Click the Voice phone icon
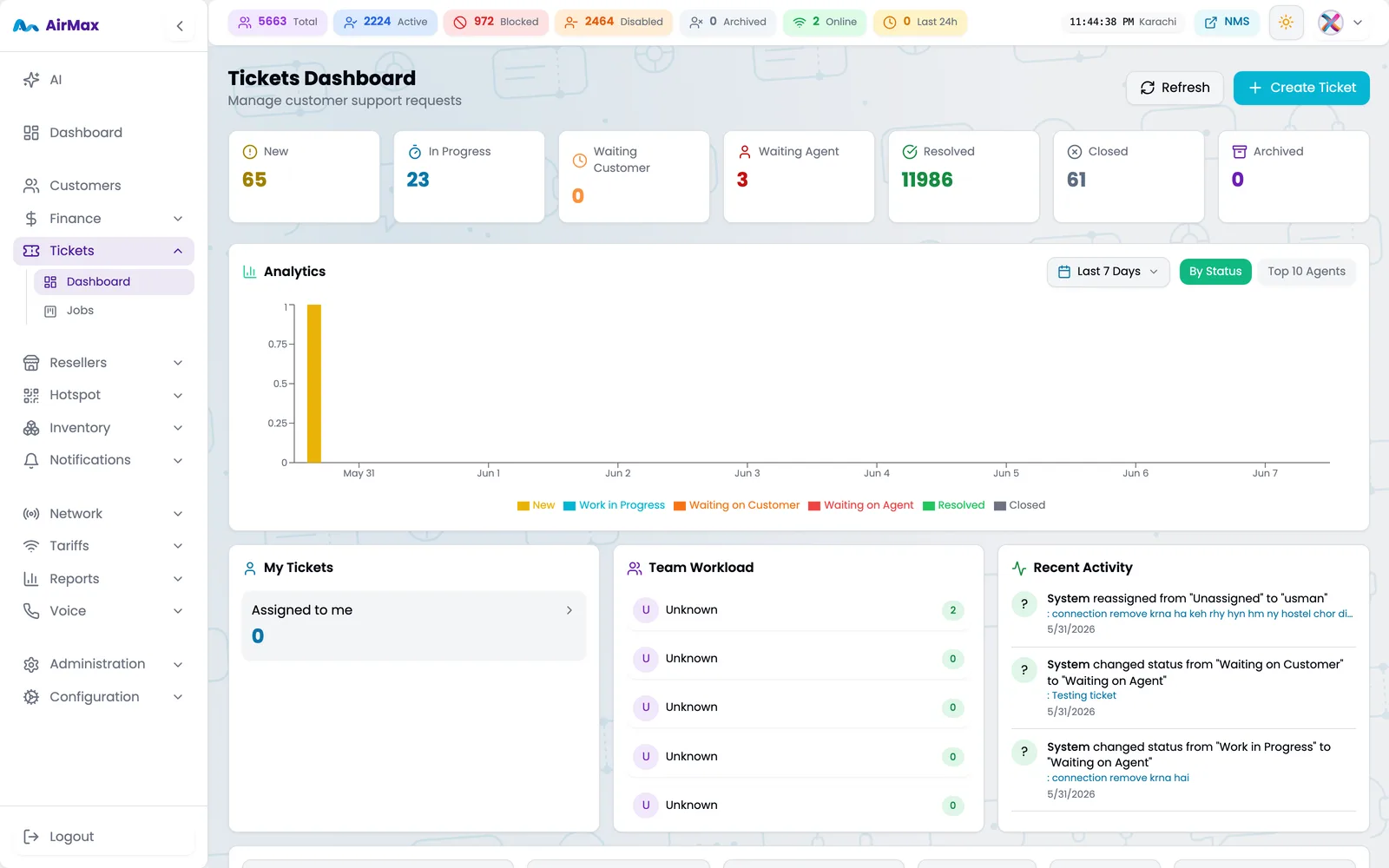This screenshot has width=1389, height=868. (x=31, y=611)
